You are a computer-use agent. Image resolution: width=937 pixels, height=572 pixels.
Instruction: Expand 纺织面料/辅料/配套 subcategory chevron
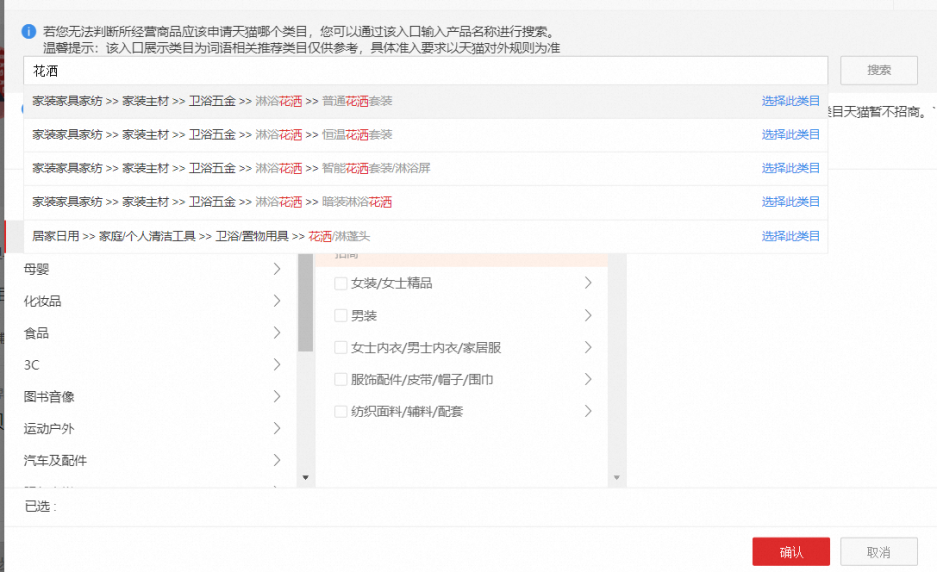(x=588, y=411)
